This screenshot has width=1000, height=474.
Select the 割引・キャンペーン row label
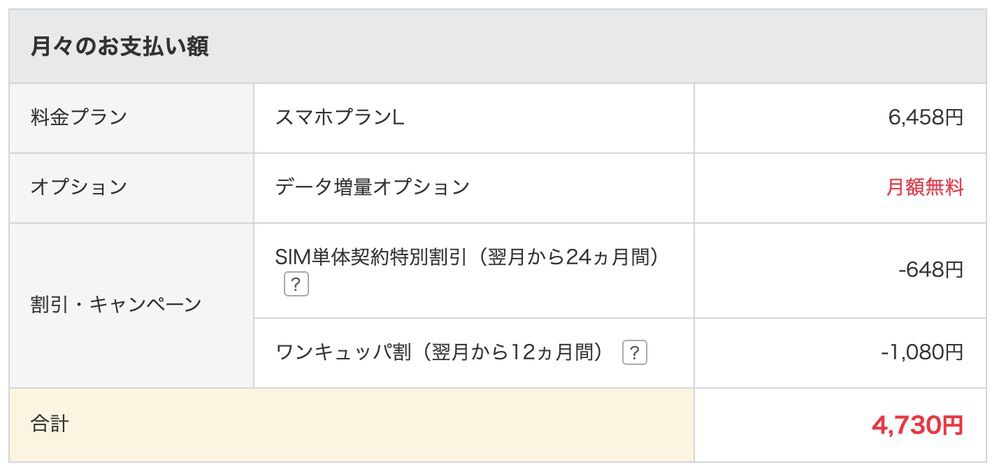click(116, 305)
